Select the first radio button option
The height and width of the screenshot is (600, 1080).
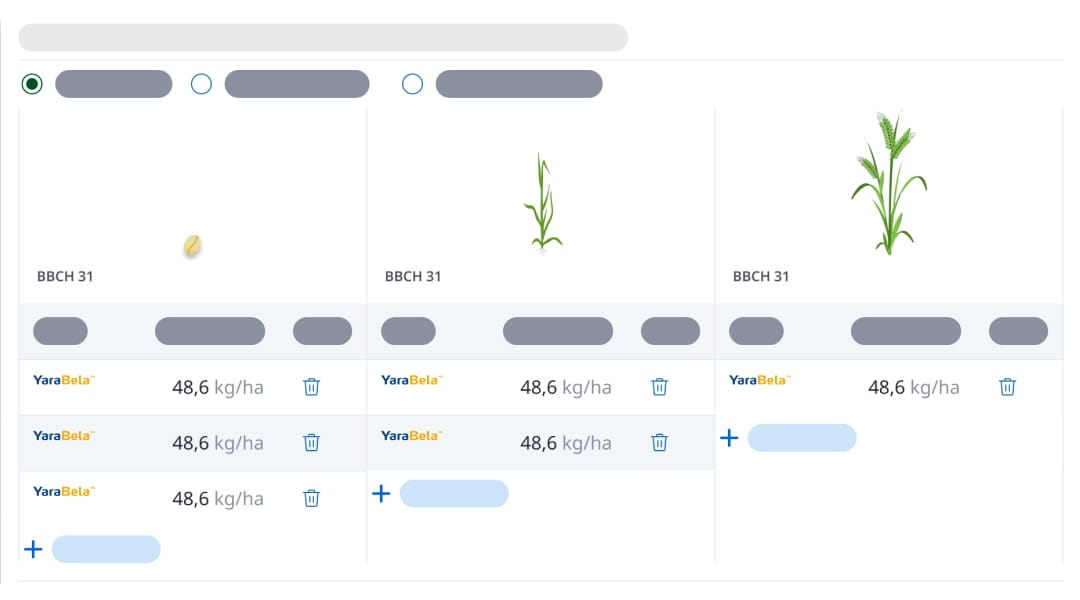coord(32,83)
